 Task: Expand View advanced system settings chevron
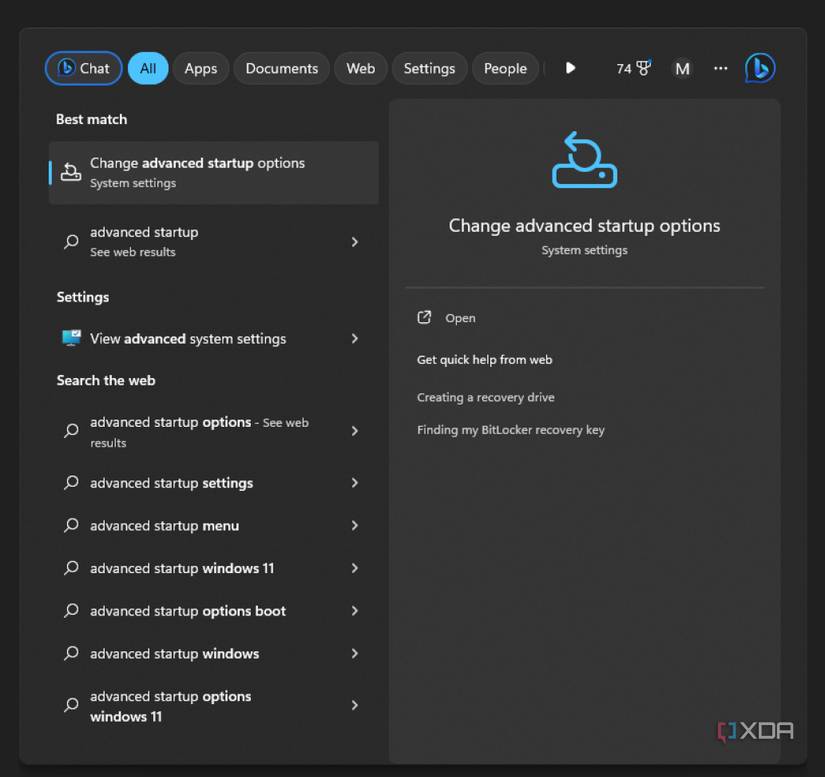(x=355, y=338)
